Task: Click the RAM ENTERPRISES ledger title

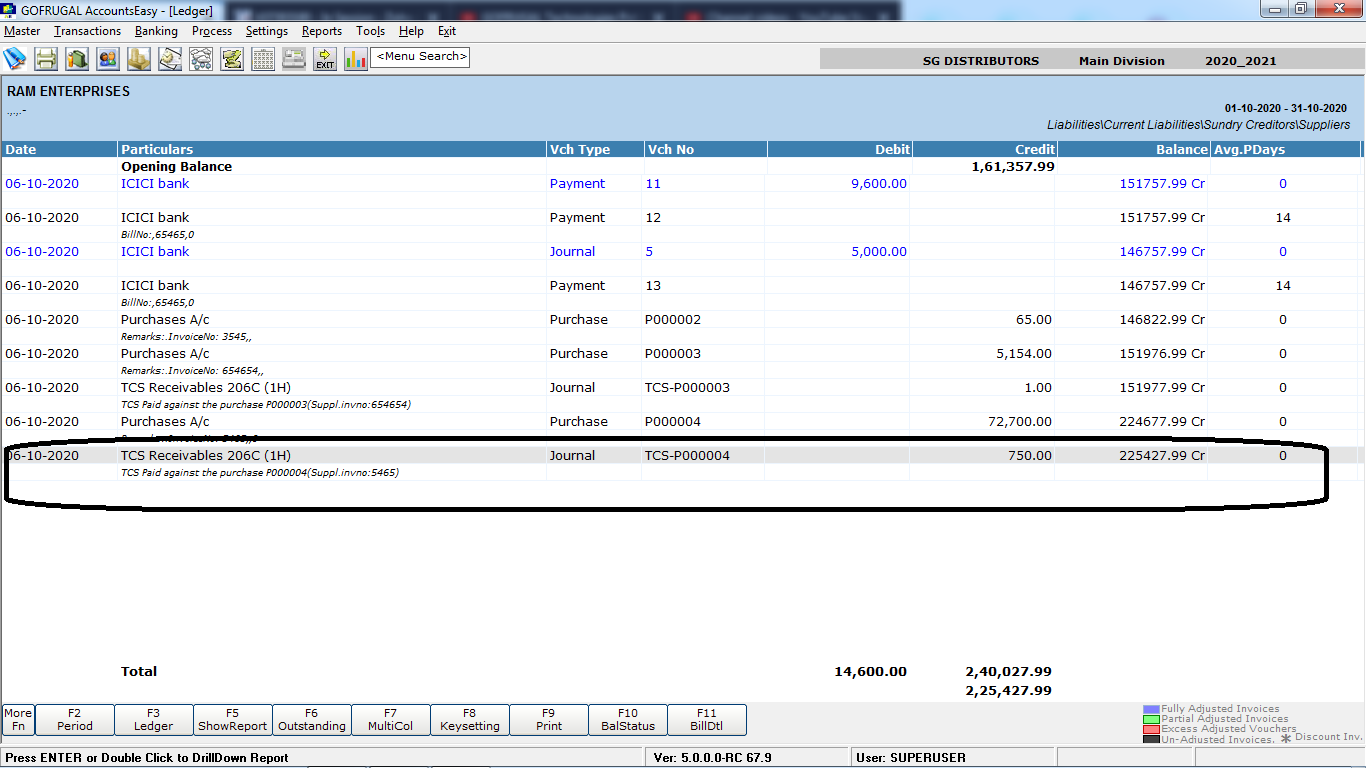Action: pos(69,91)
